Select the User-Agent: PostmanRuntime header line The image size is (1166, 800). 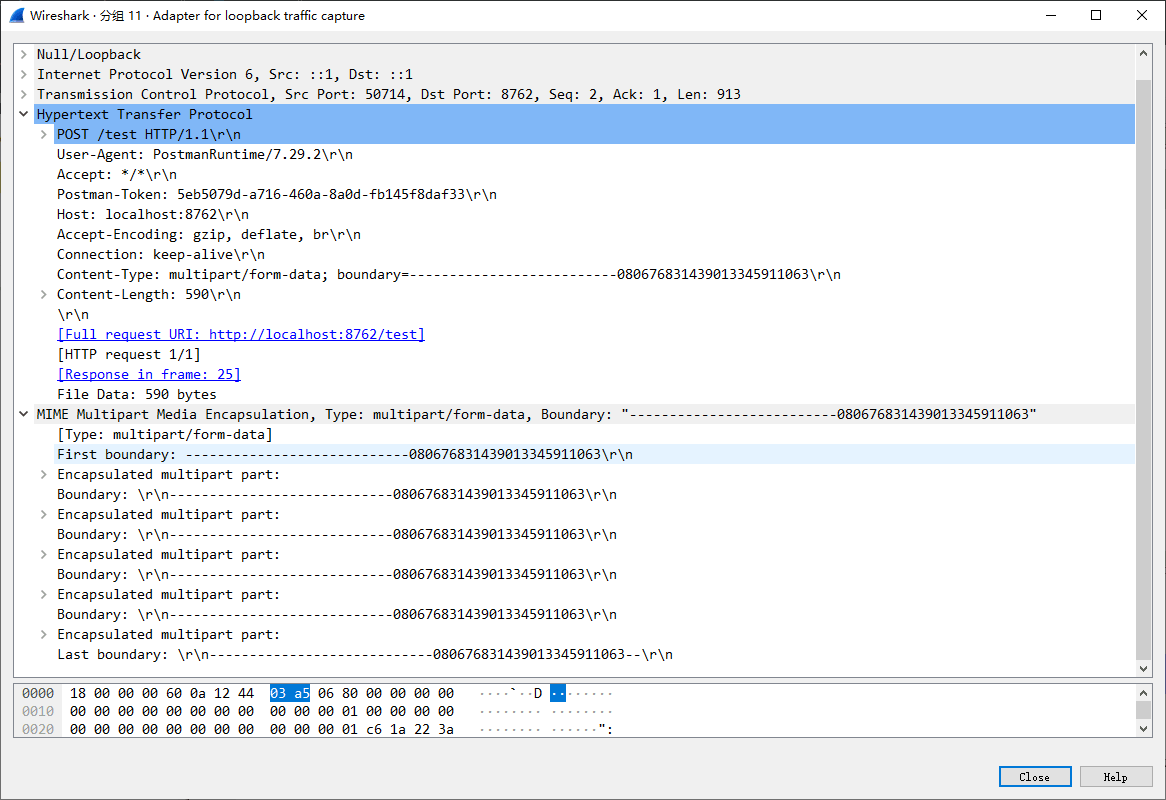tap(205, 155)
